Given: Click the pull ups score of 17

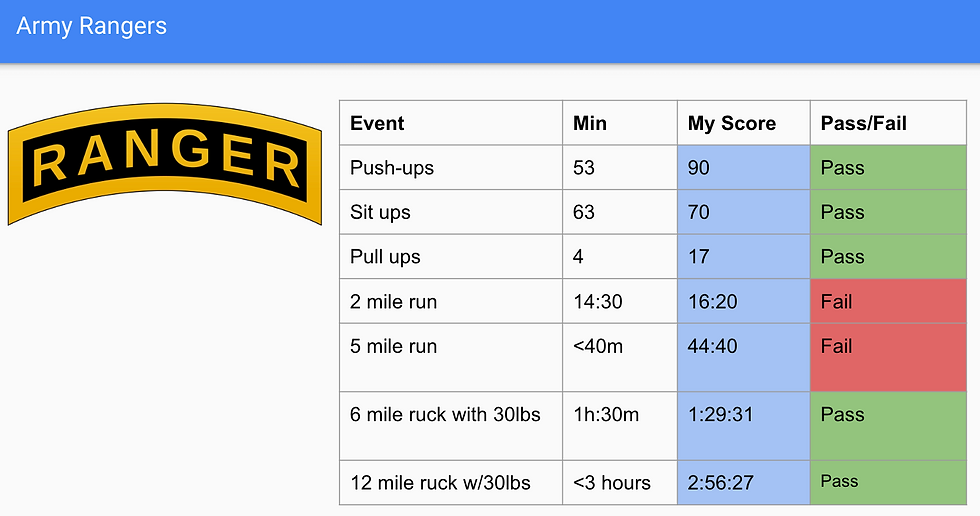Looking at the screenshot, I should pyautogui.click(x=744, y=256).
